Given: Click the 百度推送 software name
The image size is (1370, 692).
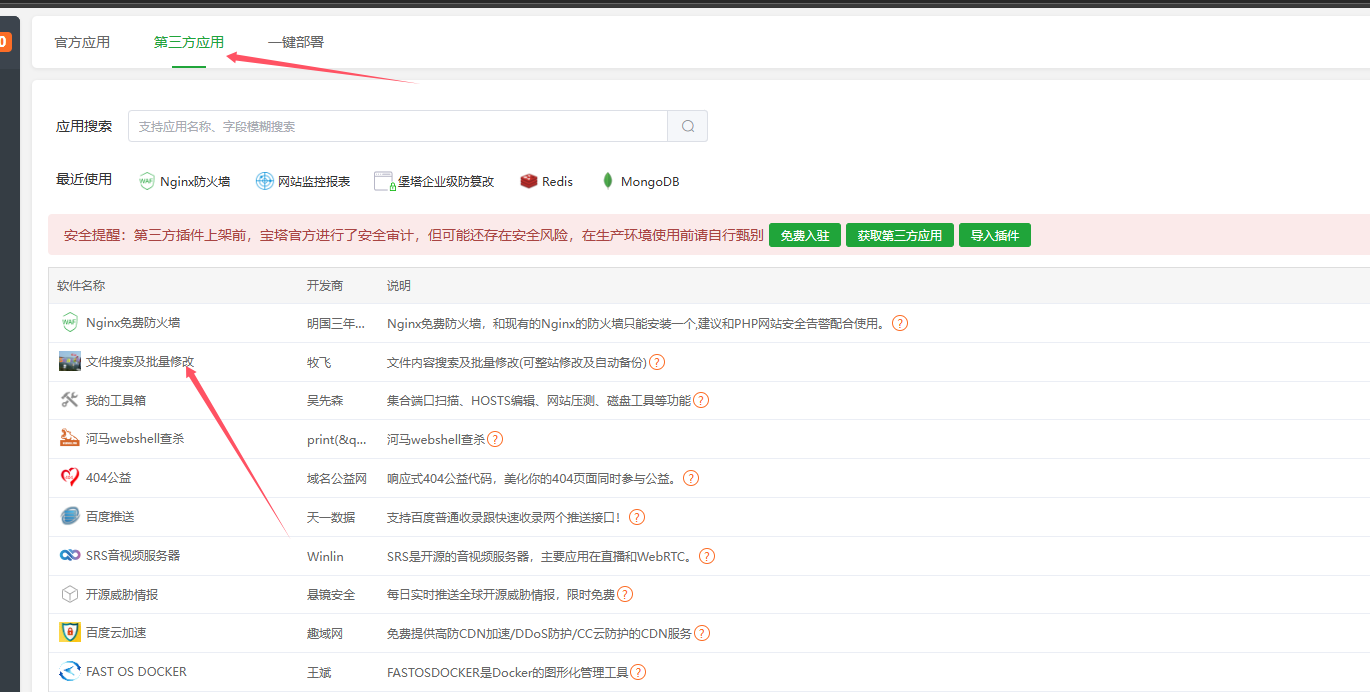Looking at the screenshot, I should (110, 517).
